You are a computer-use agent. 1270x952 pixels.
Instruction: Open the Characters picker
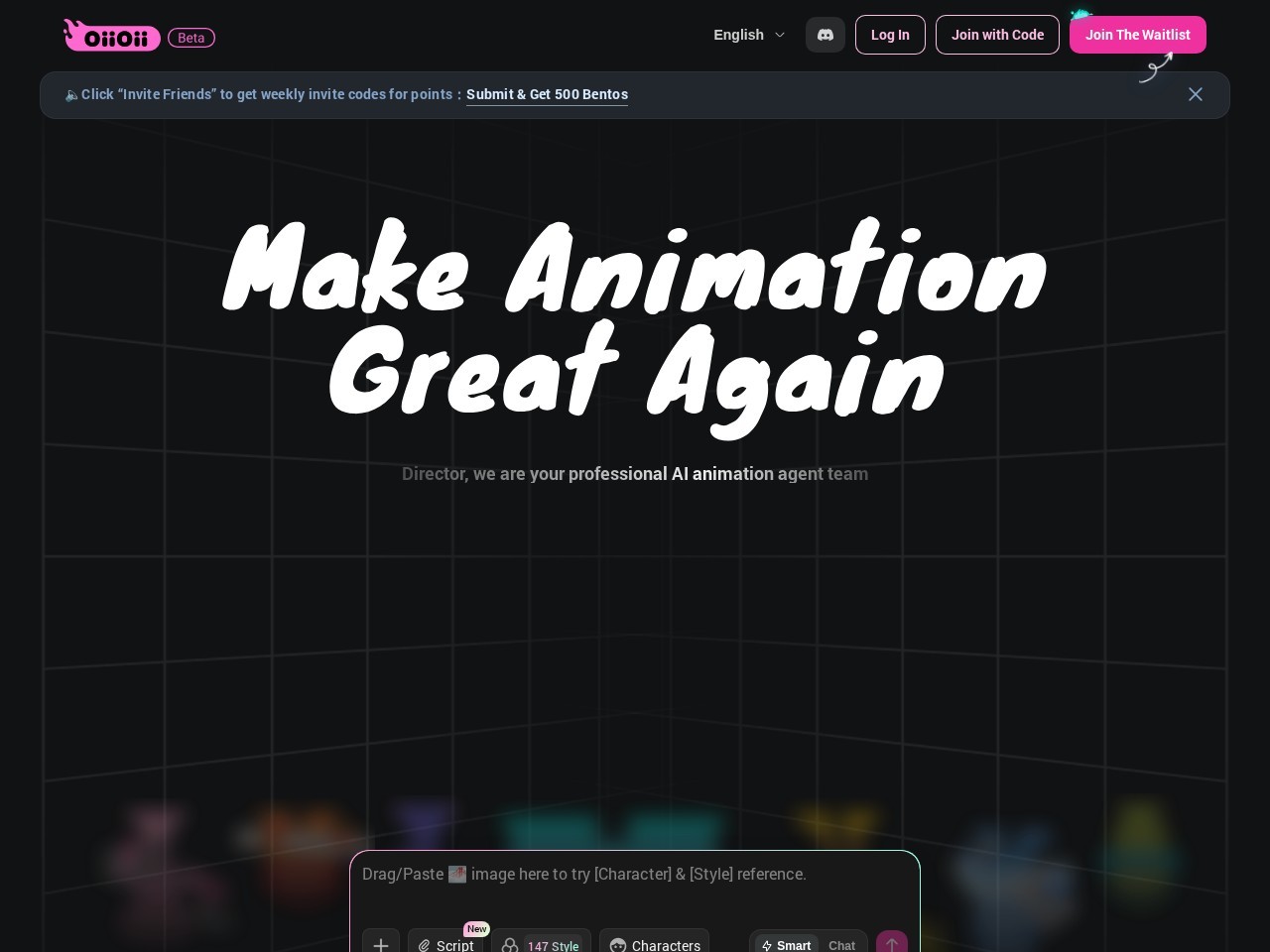pyautogui.click(x=654, y=944)
